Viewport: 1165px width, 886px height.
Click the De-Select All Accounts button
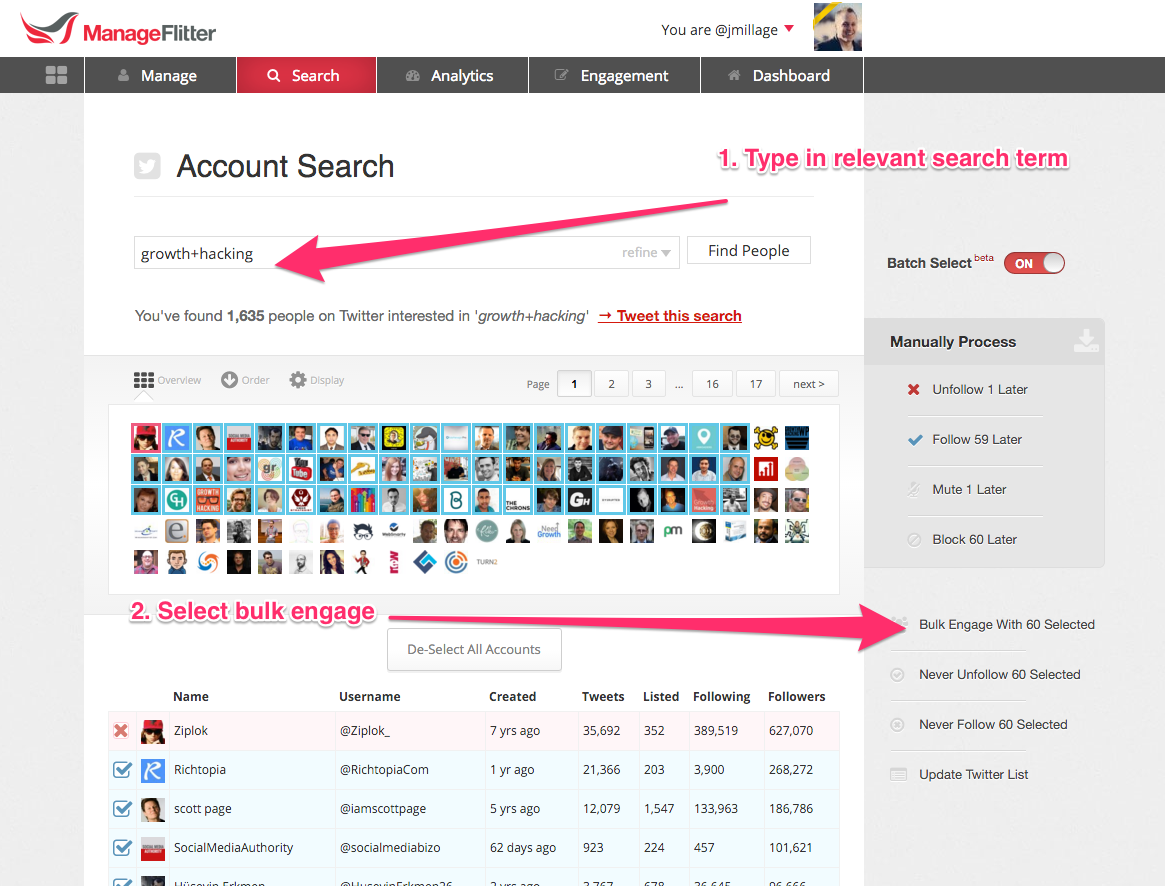point(474,650)
